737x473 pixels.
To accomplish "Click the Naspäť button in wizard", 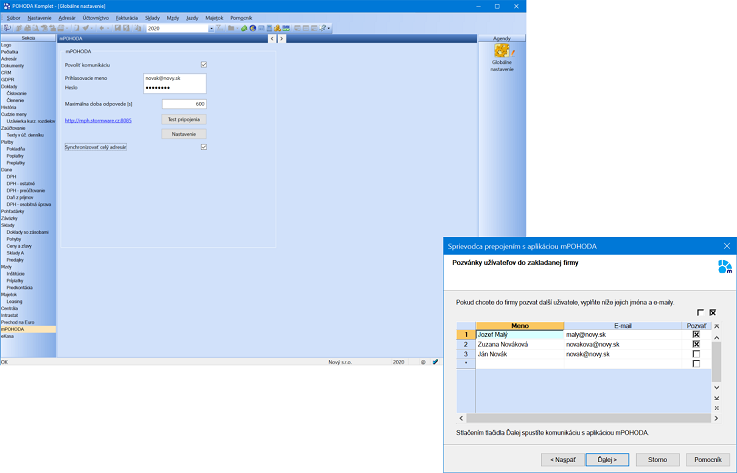I will pos(563,459).
